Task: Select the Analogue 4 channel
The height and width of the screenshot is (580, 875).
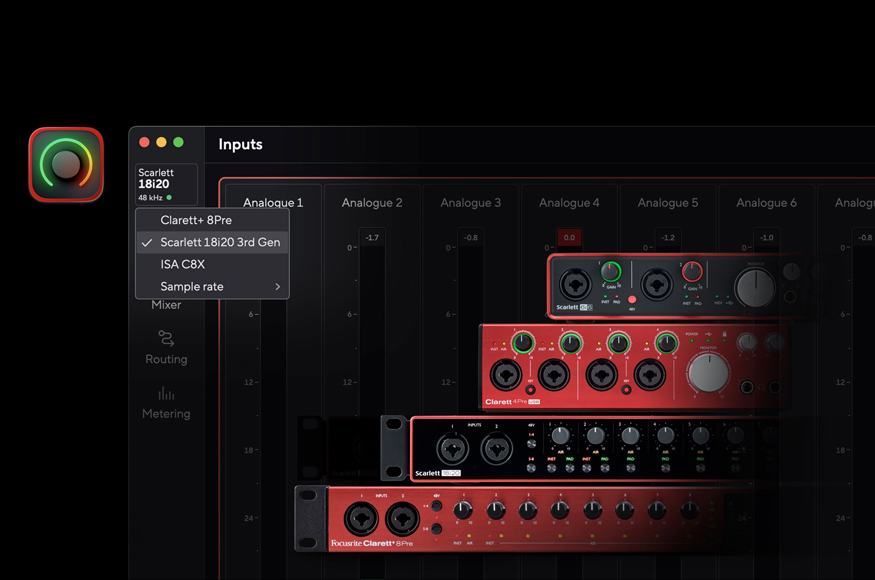Action: coord(569,203)
